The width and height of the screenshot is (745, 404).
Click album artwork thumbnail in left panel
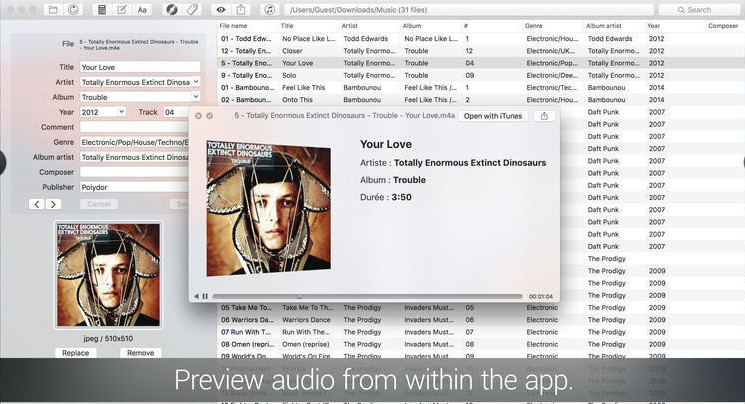click(108, 275)
